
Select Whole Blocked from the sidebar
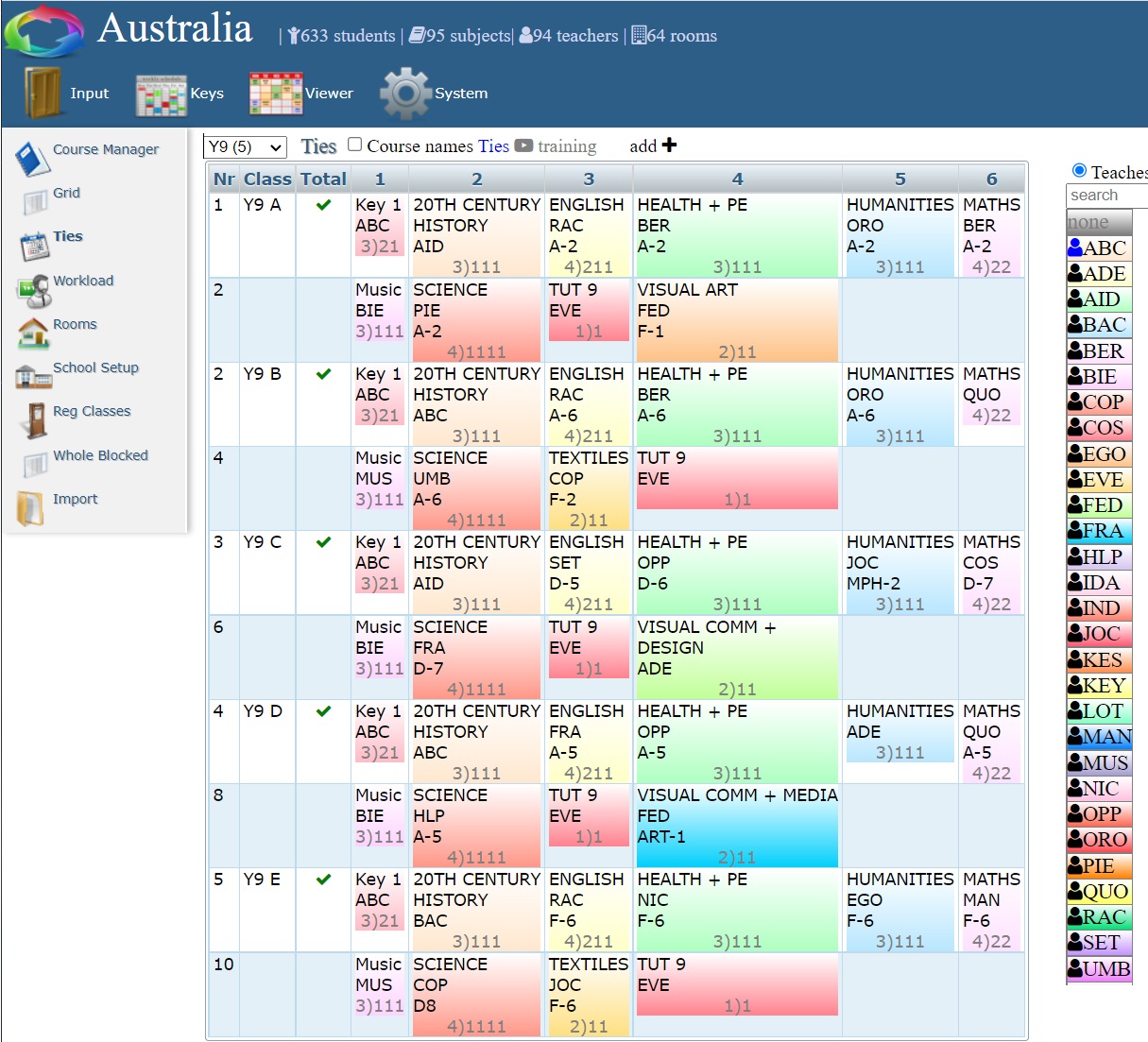pos(100,455)
